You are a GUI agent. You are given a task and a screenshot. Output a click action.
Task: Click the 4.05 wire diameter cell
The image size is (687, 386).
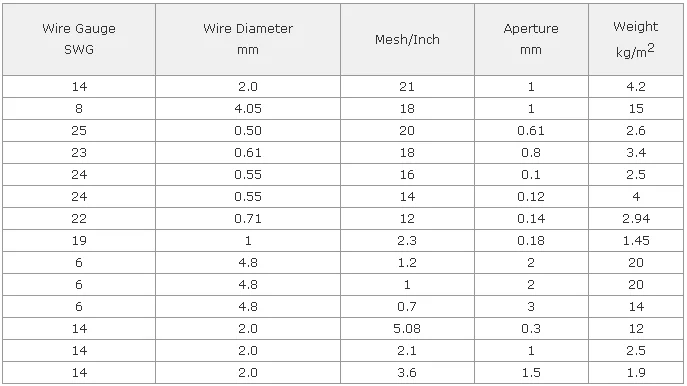point(248,109)
